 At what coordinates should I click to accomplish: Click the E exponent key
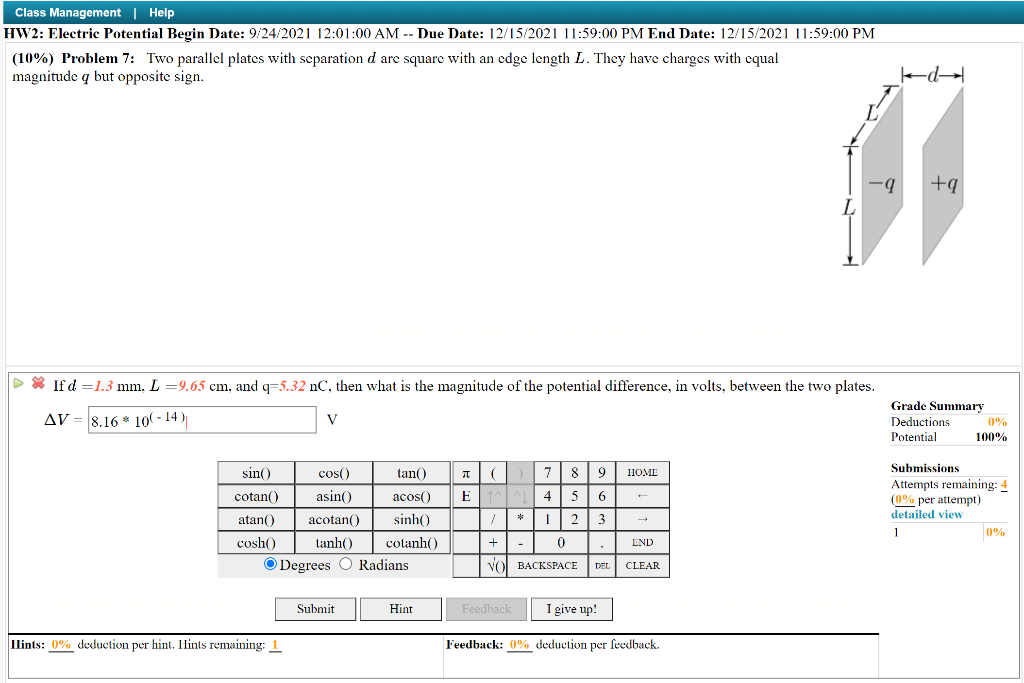(466, 496)
